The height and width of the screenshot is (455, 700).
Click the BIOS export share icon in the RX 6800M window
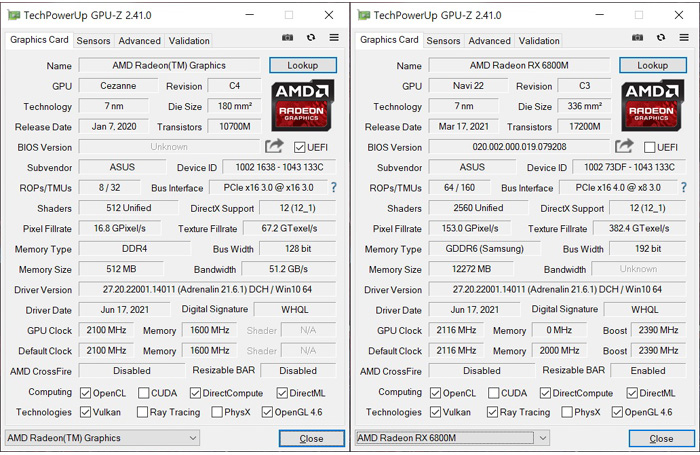coord(624,146)
